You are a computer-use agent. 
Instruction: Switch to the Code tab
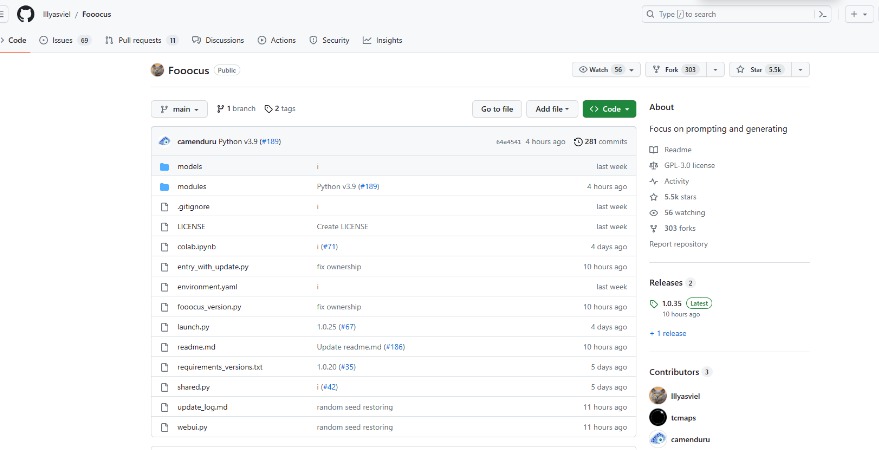pyautogui.click(x=14, y=40)
